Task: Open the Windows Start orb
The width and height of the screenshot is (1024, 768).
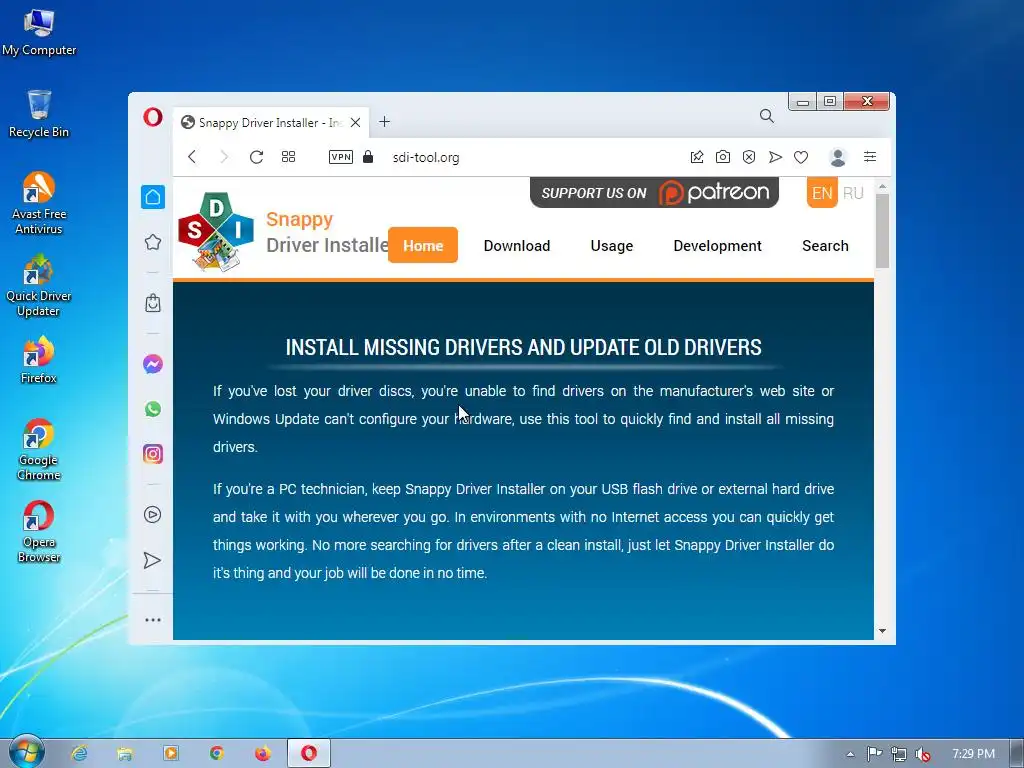Action: [x=26, y=752]
